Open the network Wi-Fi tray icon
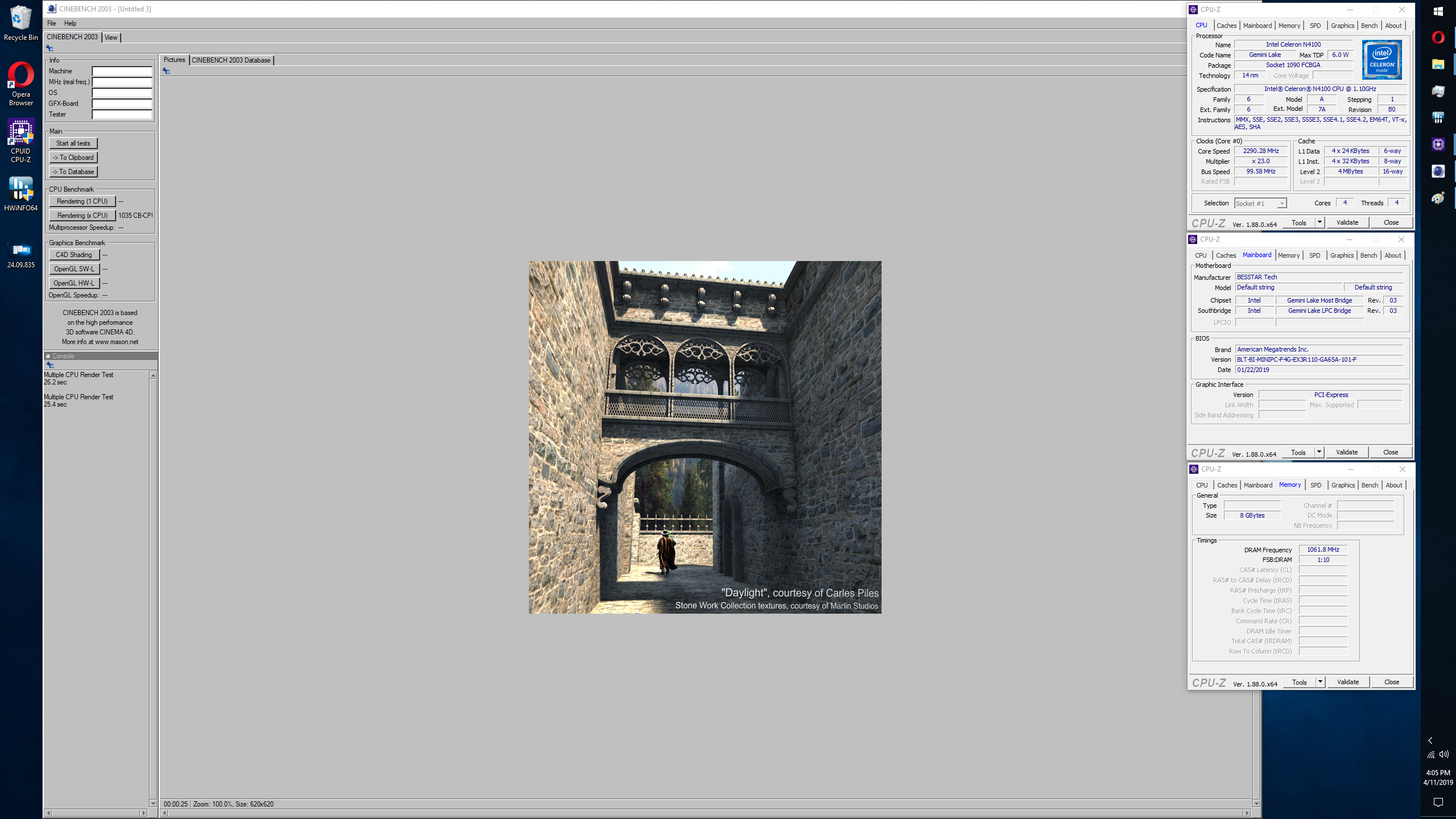Viewport: 1456px width, 819px height. point(1431,755)
